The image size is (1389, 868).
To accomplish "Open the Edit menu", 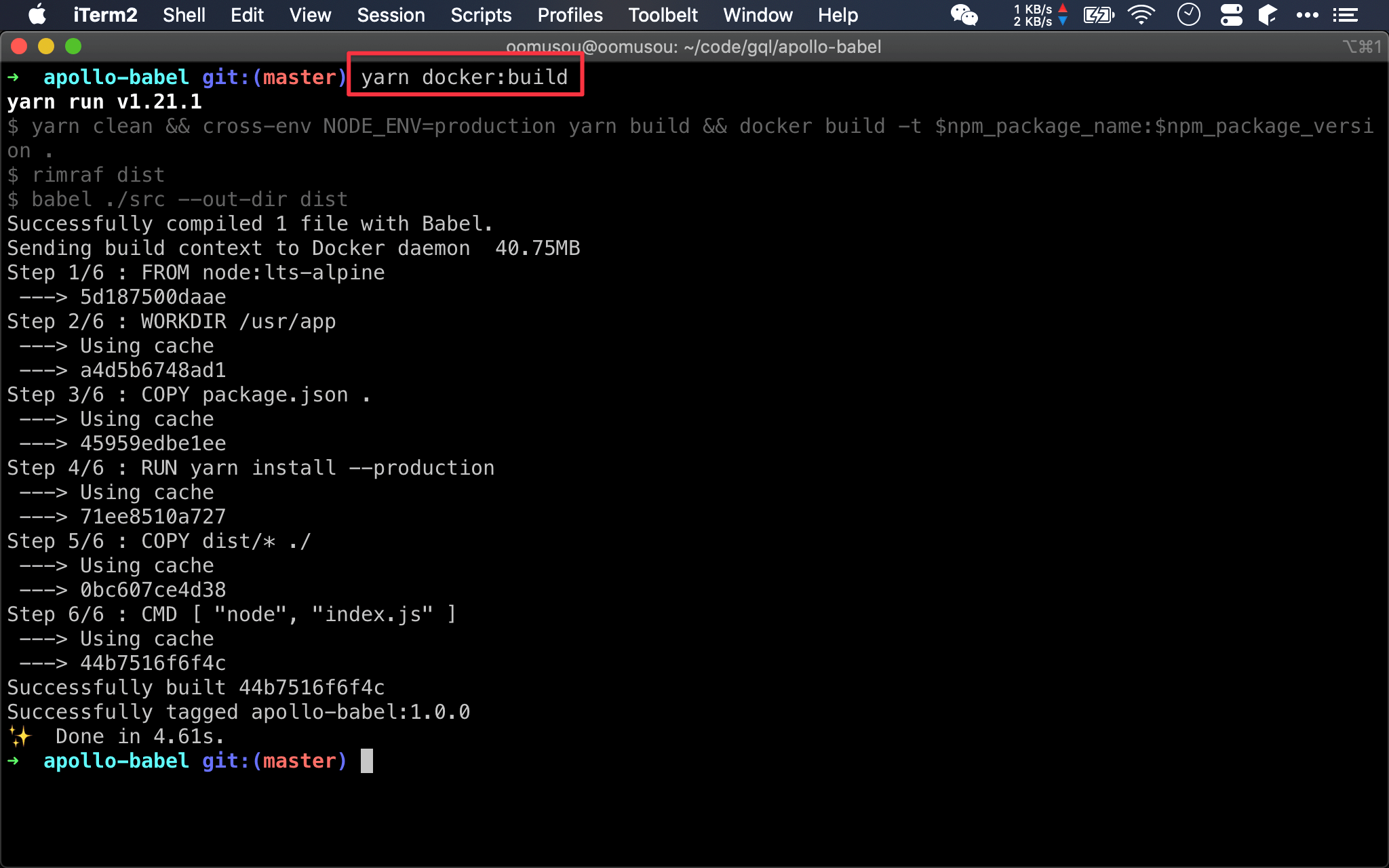I will pos(247,15).
